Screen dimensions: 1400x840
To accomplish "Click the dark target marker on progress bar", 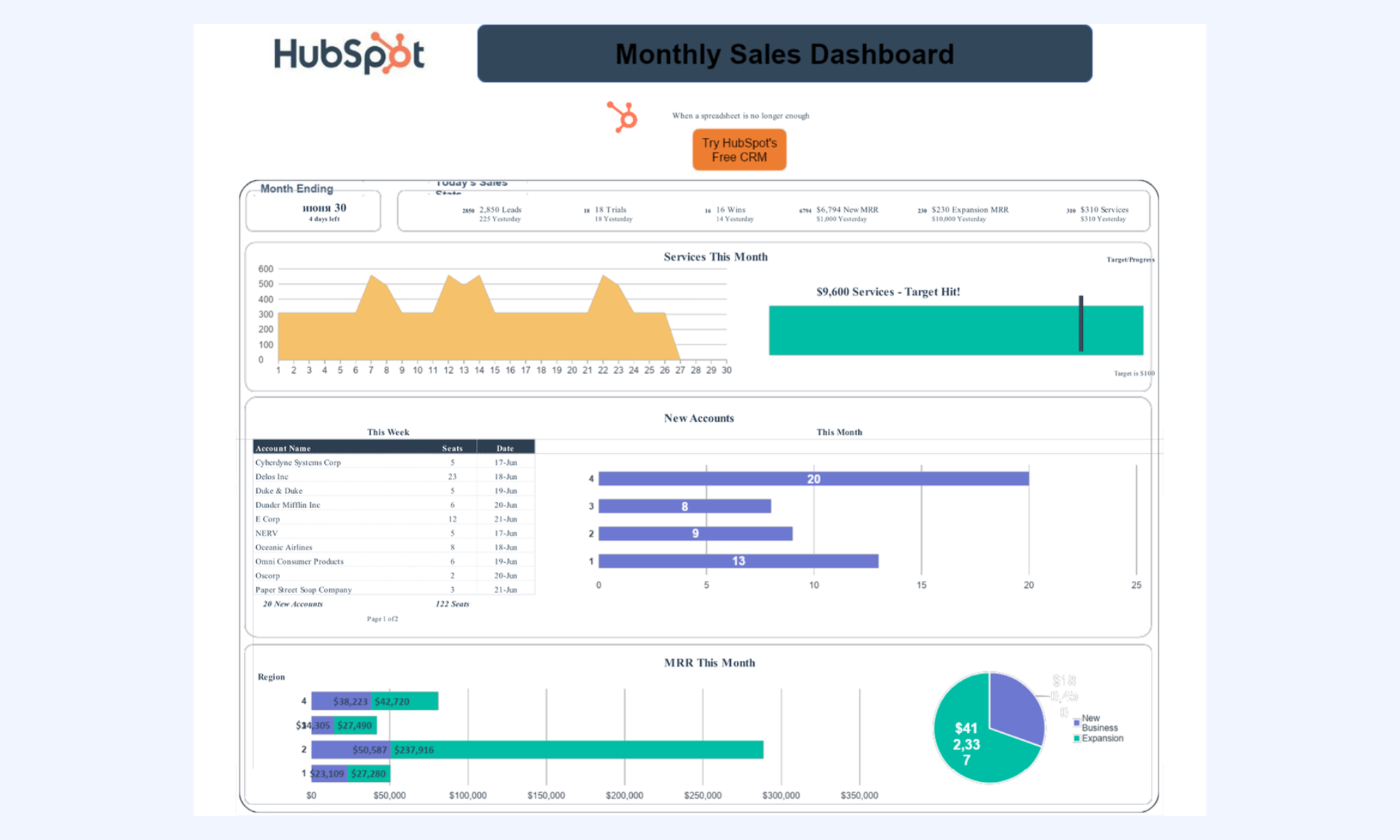I will 1081,323.
